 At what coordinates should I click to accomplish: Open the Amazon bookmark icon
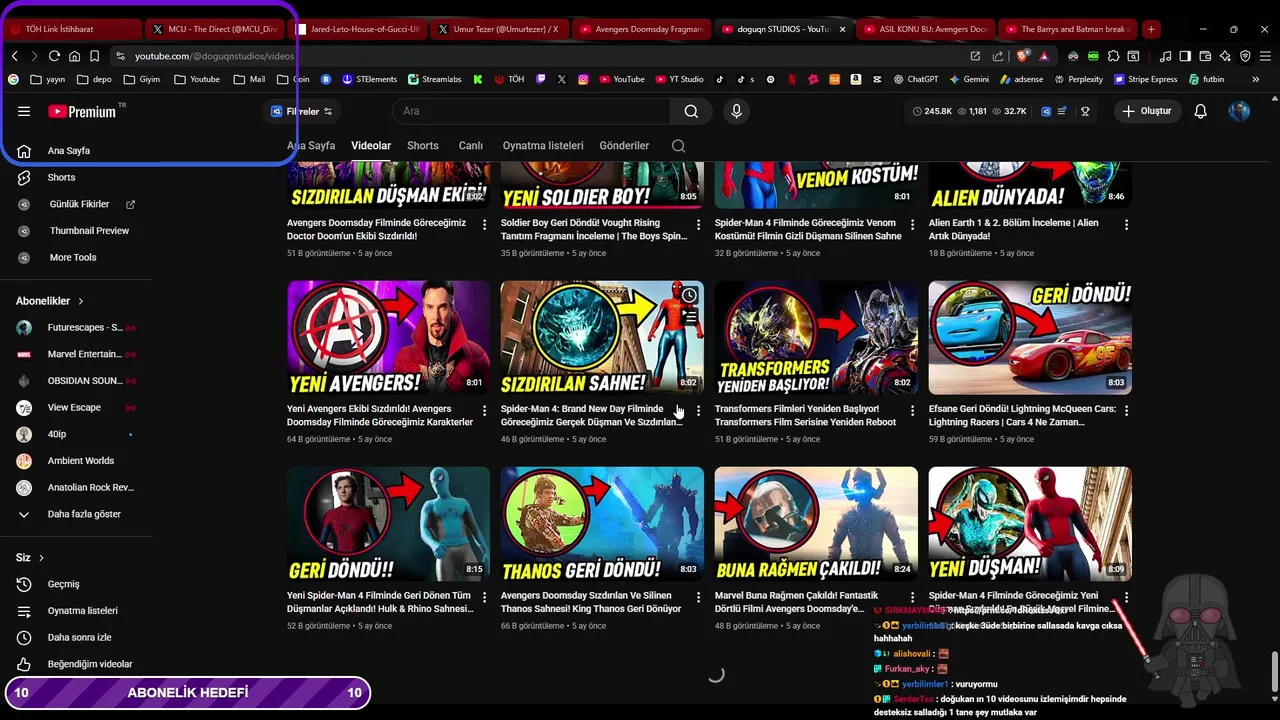[856, 79]
